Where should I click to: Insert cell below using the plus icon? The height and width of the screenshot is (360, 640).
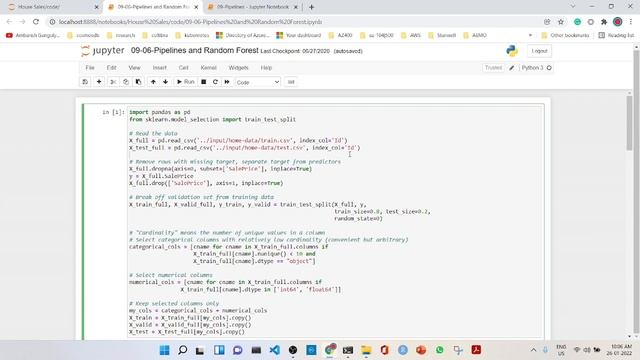pyautogui.click(x=99, y=82)
